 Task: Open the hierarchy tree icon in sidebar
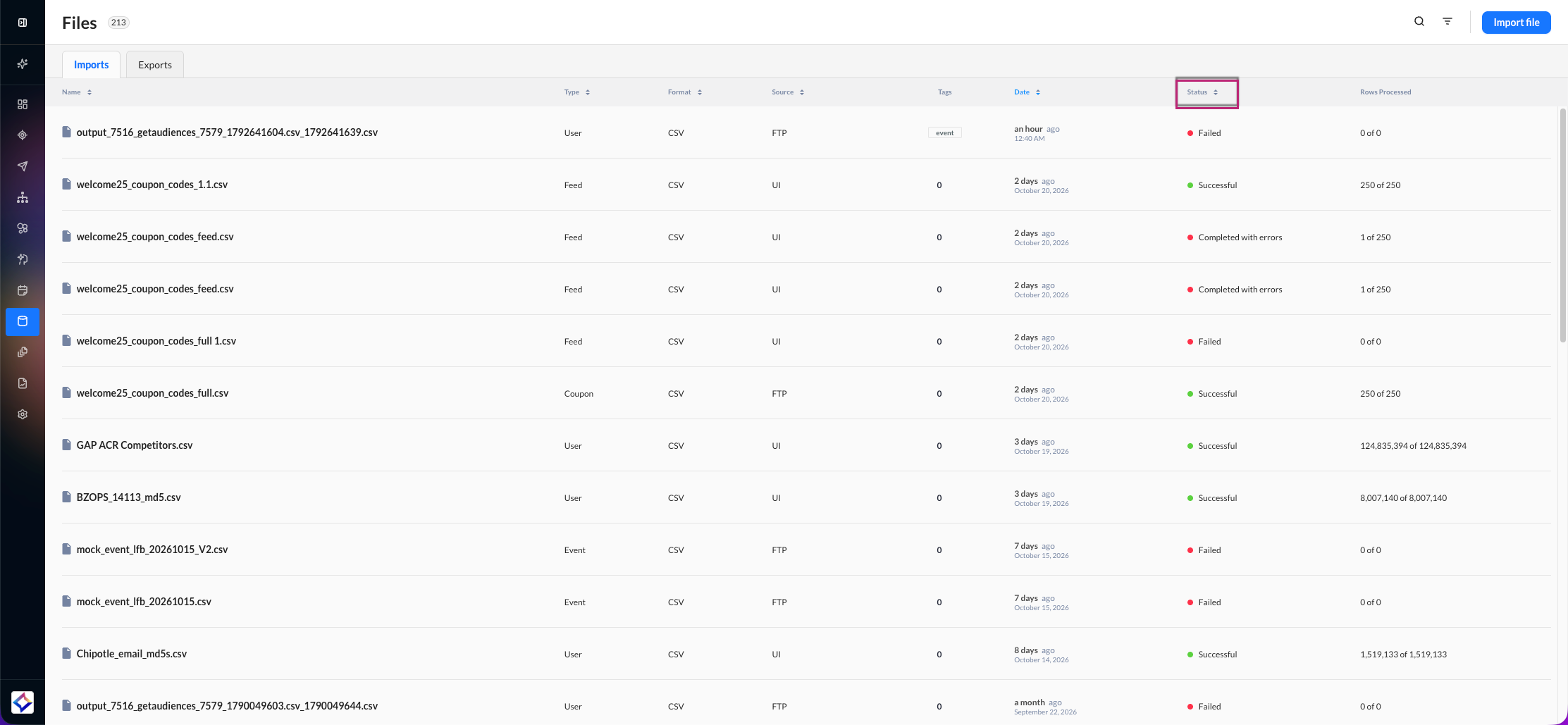tap(23, 197)
